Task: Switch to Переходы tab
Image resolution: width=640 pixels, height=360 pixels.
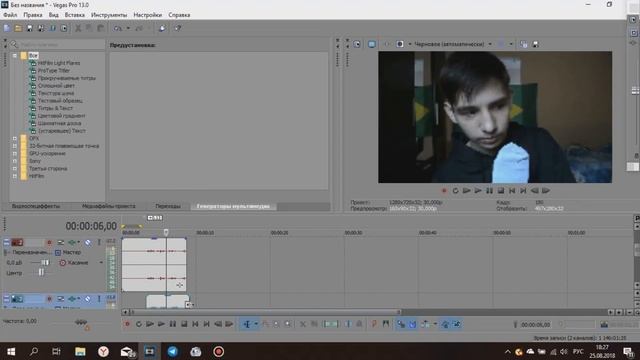Action: coord(168,206)
